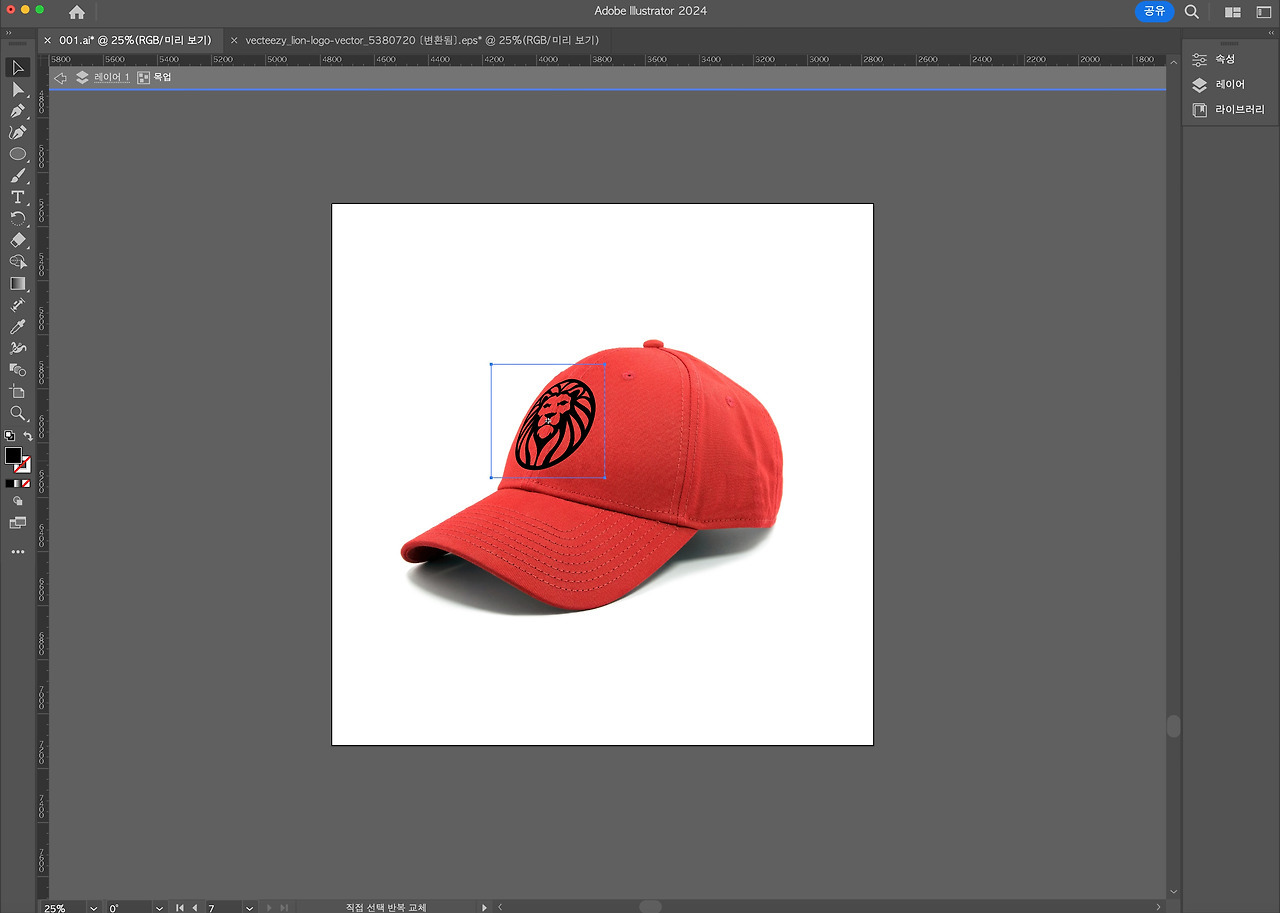The image size is (1280, 913).
Task: Select the Rotate tool
Action: point(17,219)
